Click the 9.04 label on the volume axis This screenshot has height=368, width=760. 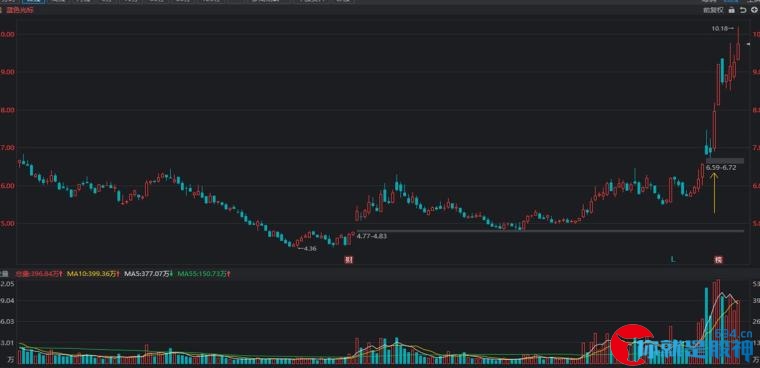[8, 301]
